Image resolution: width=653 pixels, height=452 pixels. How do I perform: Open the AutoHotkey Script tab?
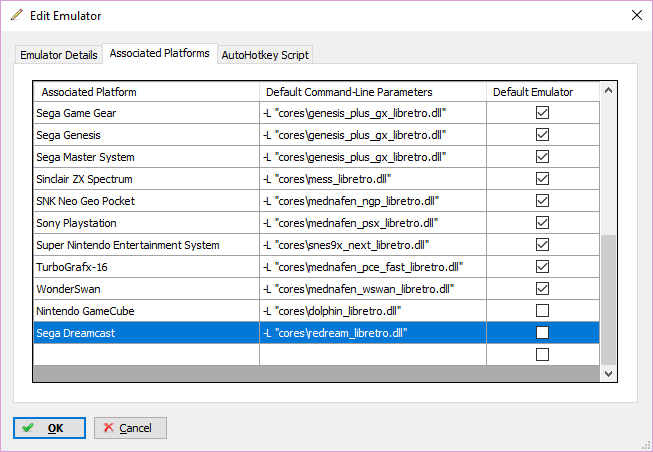[x=265, y=55]
